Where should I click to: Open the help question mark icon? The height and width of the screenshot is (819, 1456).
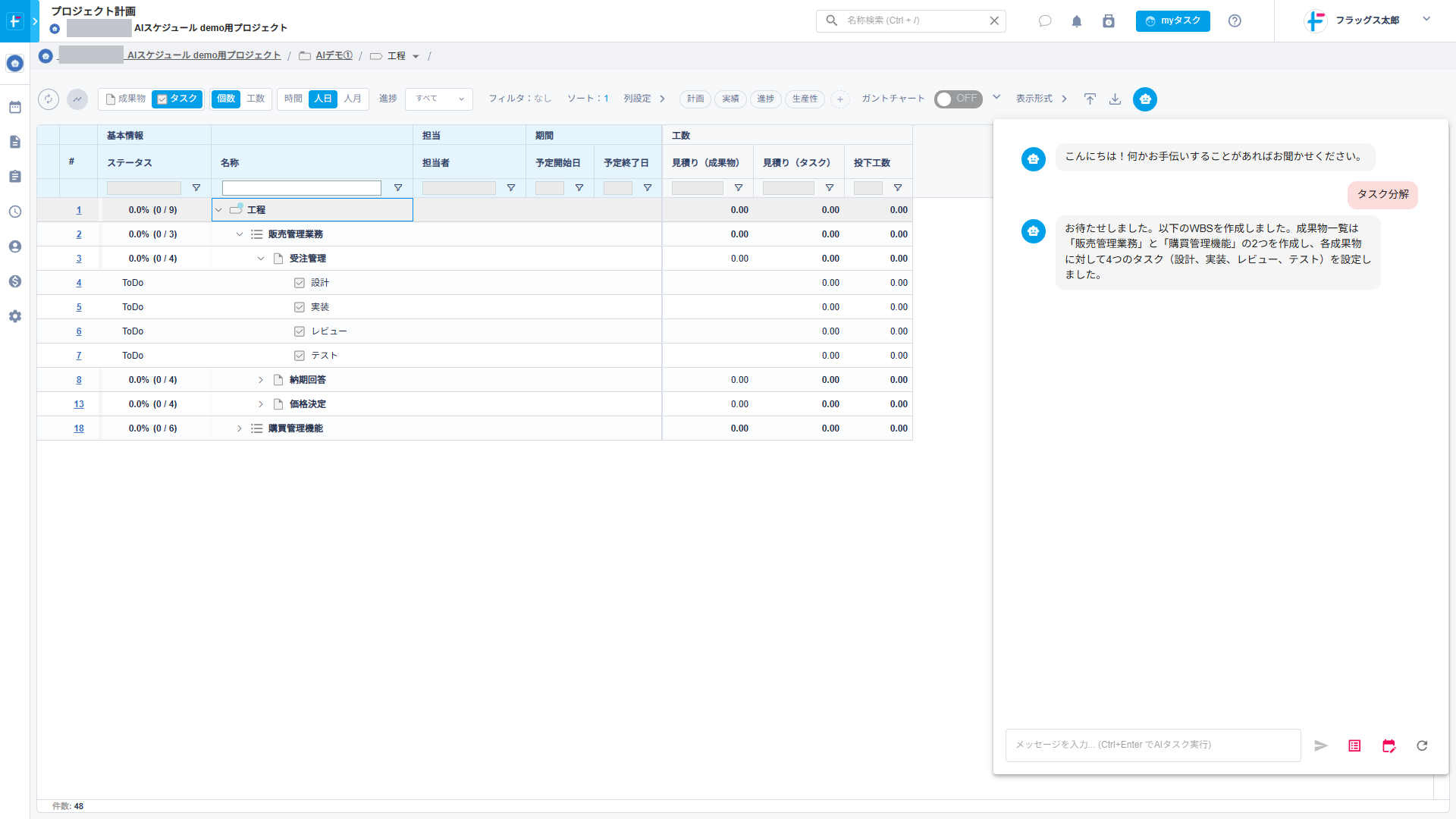1235,21
